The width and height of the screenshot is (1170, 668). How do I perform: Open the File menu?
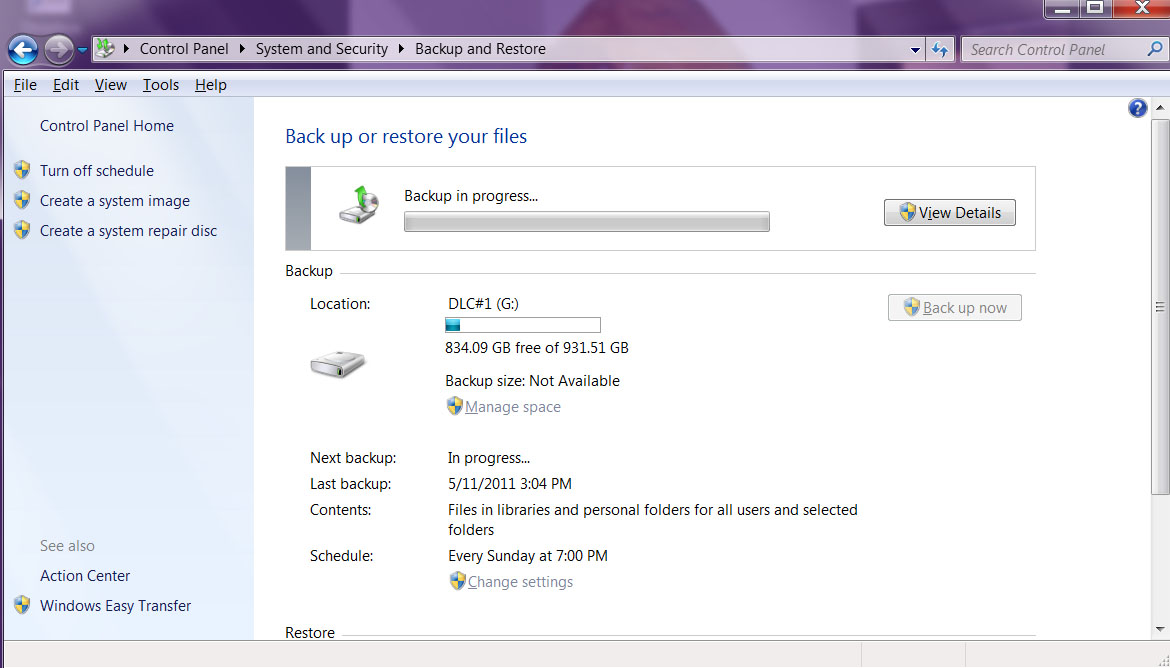pos(25,85)
